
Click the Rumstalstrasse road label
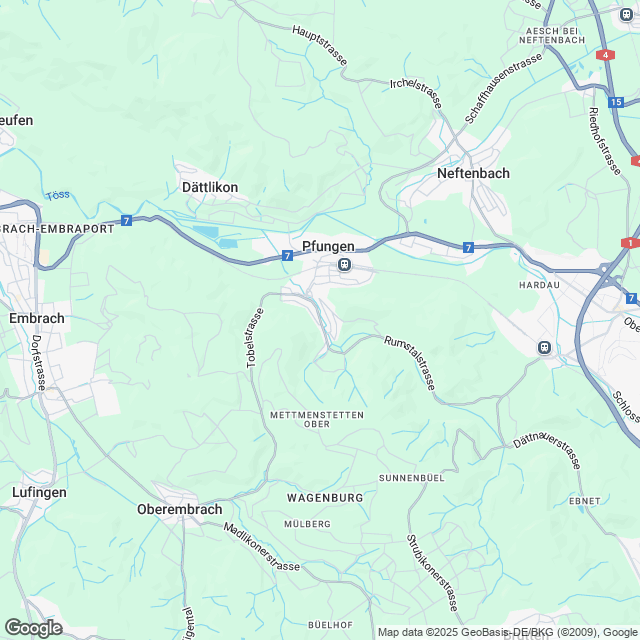point(410,362)
